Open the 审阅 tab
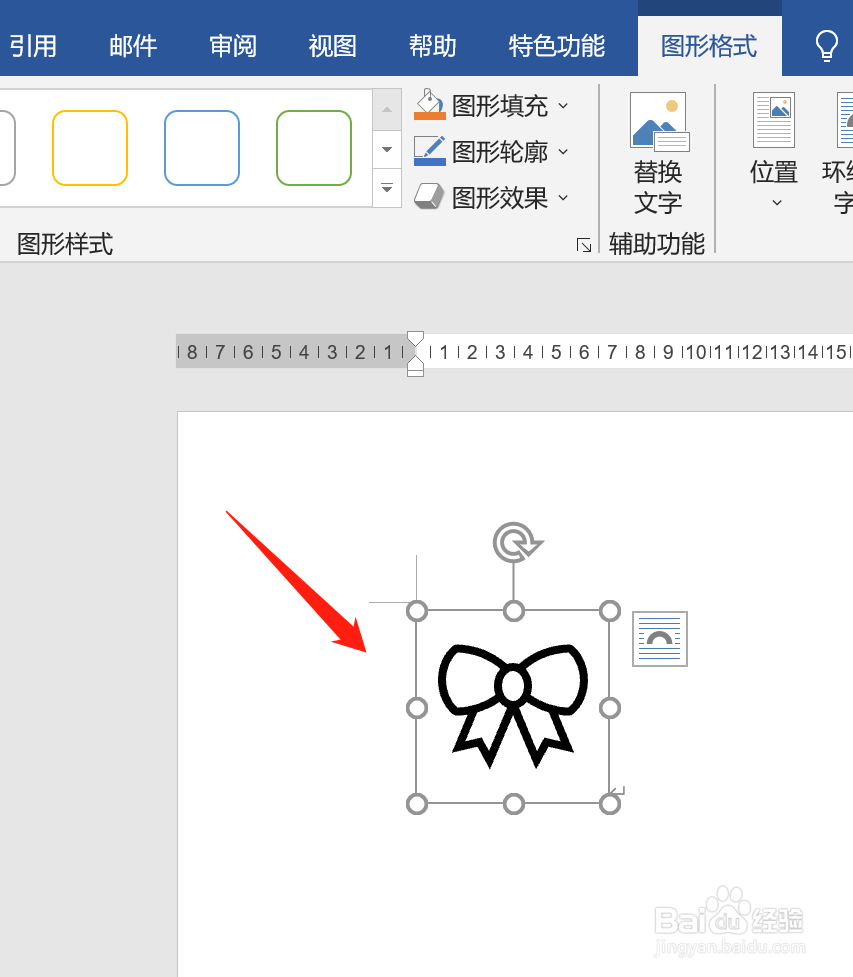 coord(232,46)
